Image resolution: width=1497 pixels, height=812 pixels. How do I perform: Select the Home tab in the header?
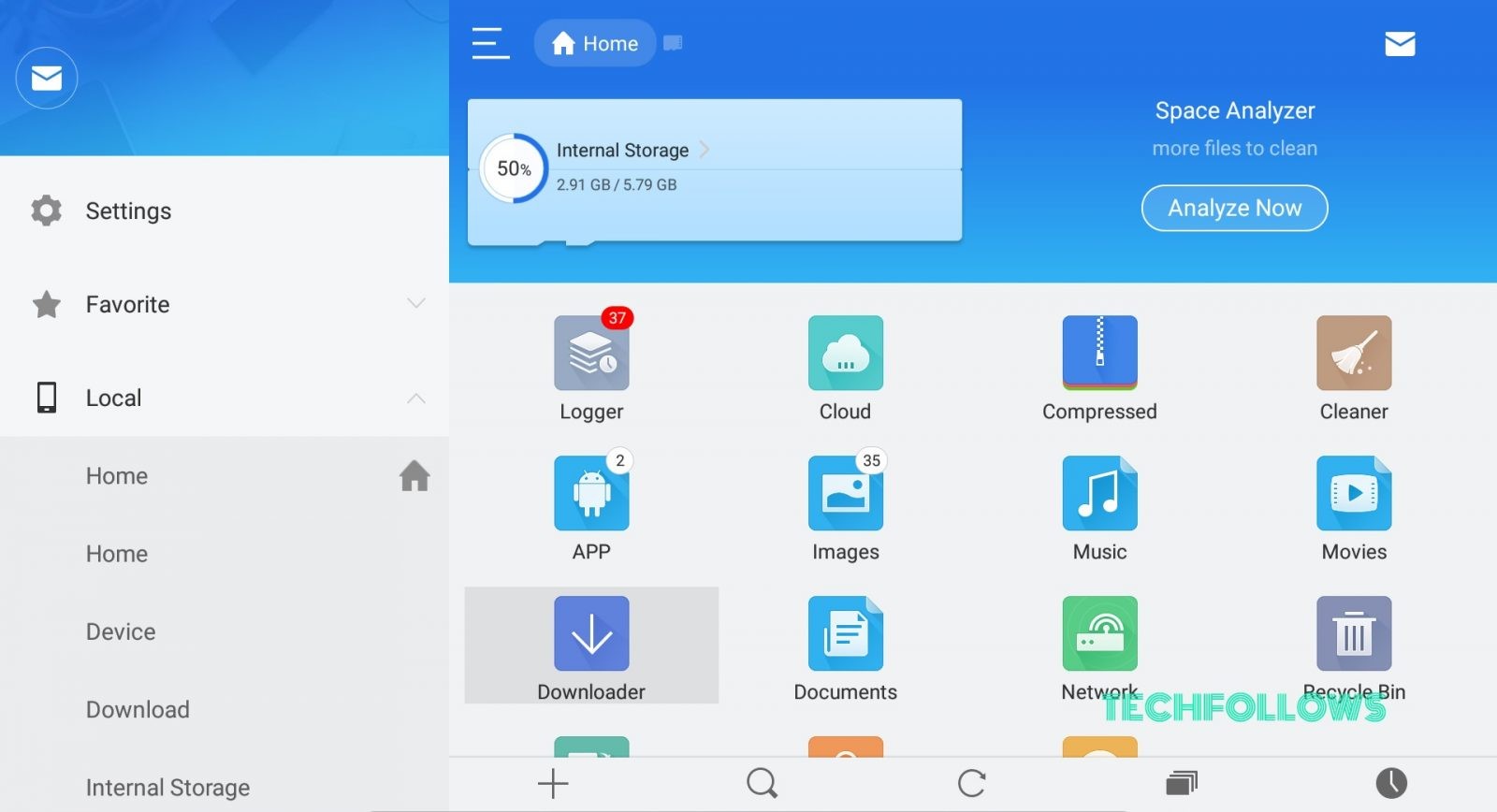pos(595,43)
